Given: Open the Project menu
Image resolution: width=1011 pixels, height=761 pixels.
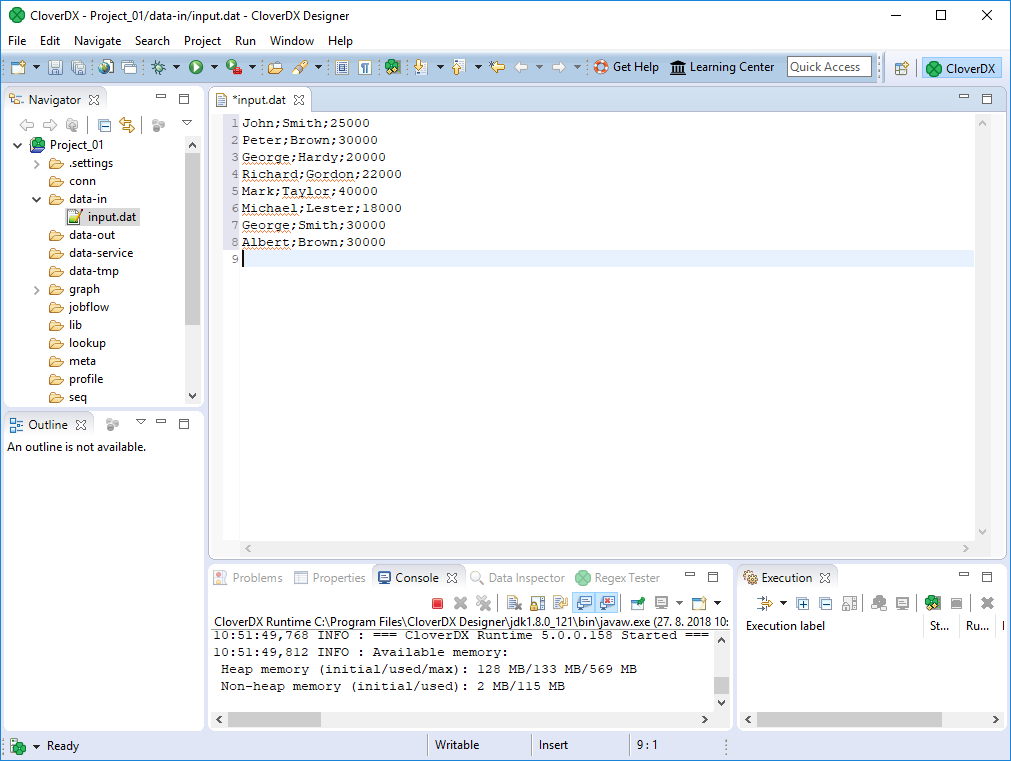Looking at the screenshot, I should tap(202, 41).
